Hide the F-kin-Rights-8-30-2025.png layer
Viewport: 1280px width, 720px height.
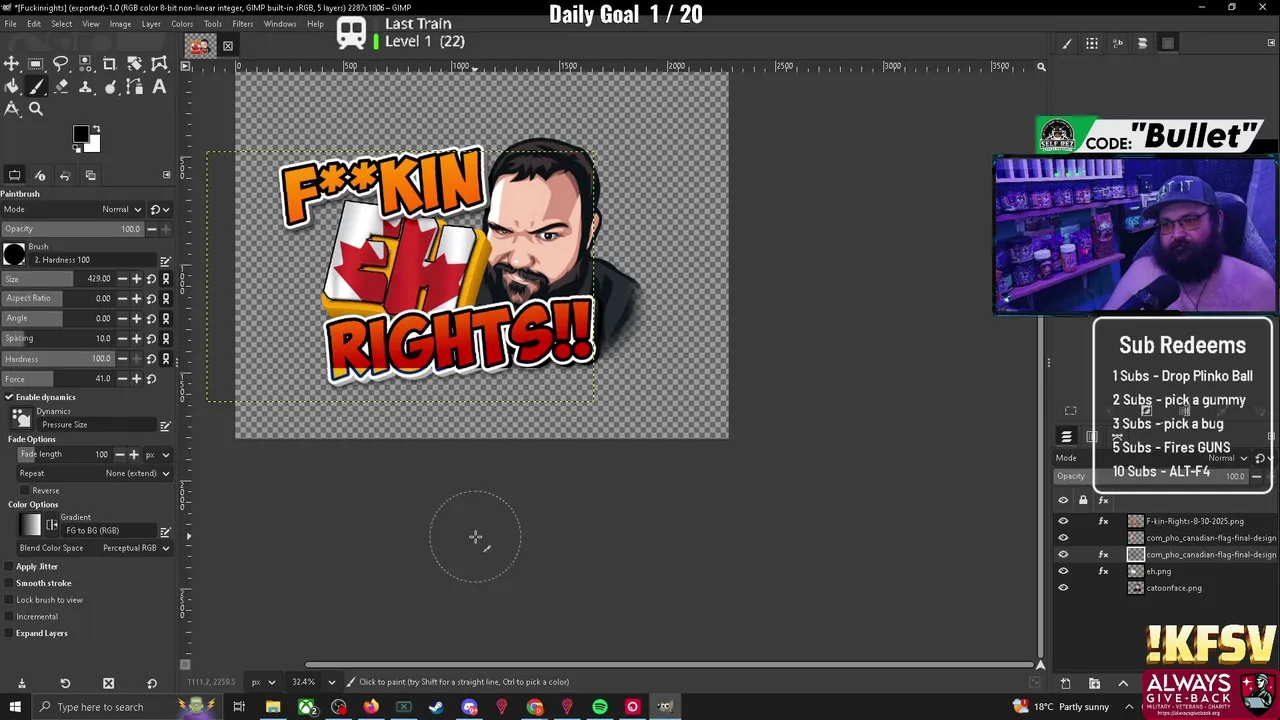point(1063,521)
